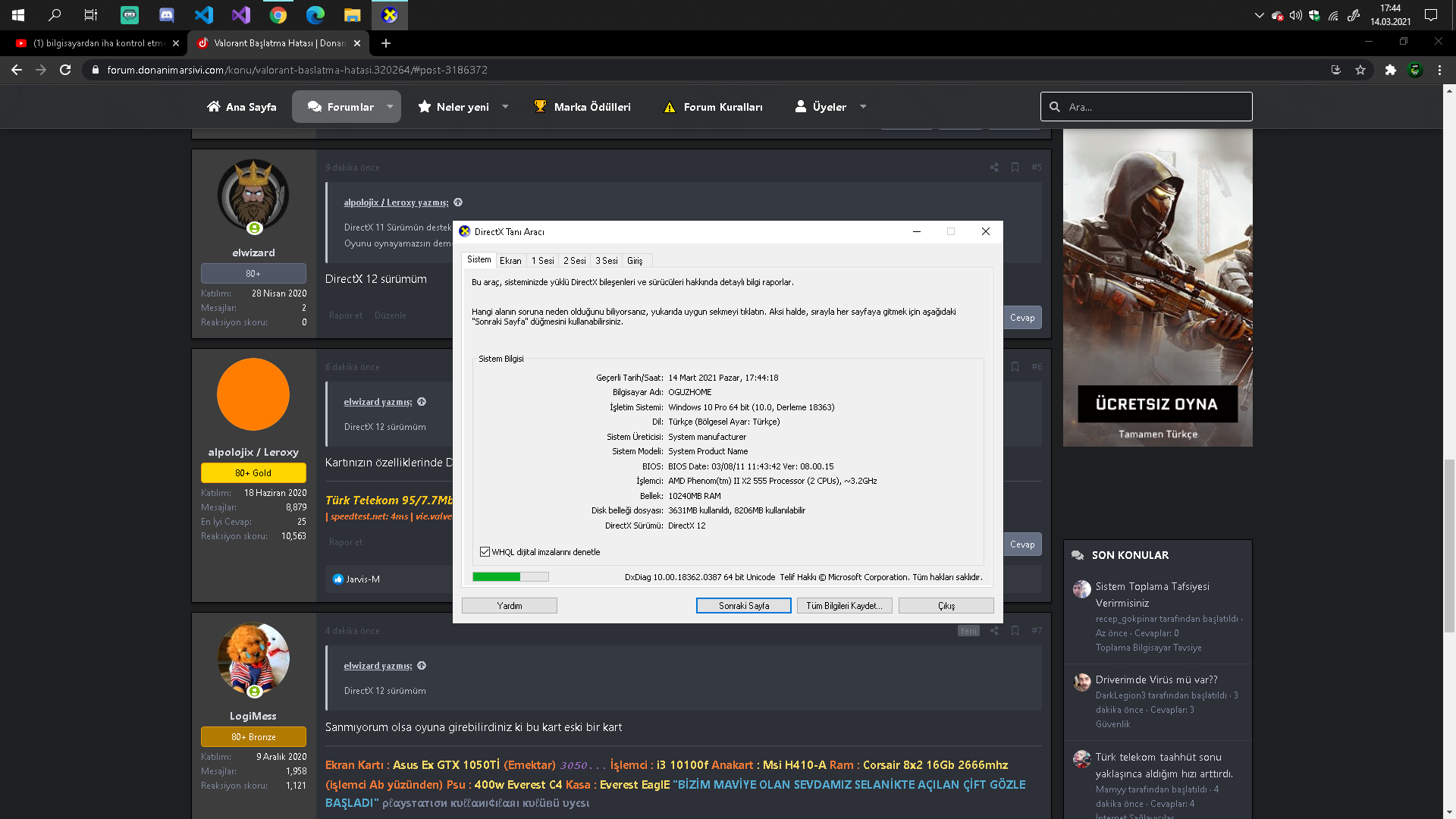Bookmark post #5 with the bookmark icon
The image size is (1456, 819).
[x=1015, y=168]
